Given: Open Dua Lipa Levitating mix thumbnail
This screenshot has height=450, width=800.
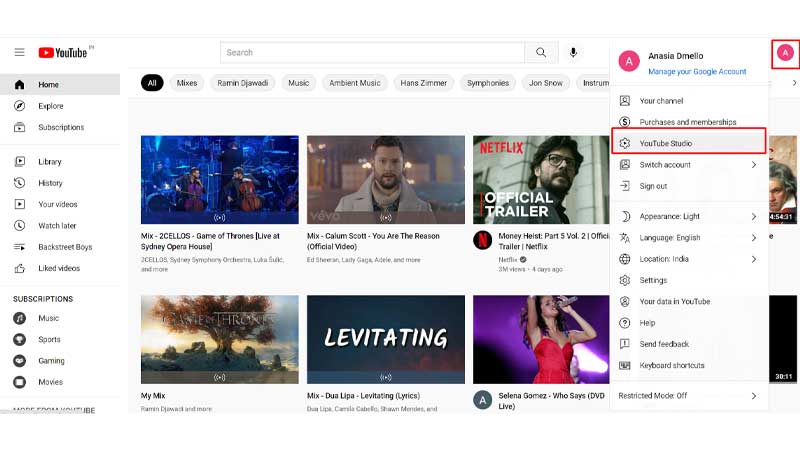Looking at the screenshot, I should pos(386,339).
